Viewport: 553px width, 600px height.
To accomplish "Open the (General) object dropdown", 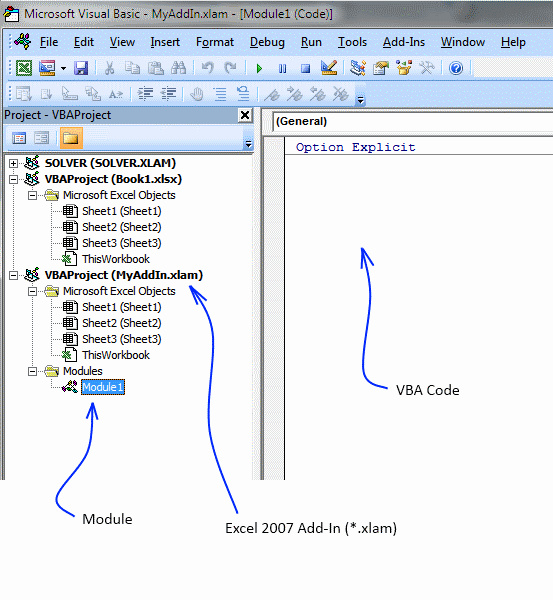I will point(413,122).
